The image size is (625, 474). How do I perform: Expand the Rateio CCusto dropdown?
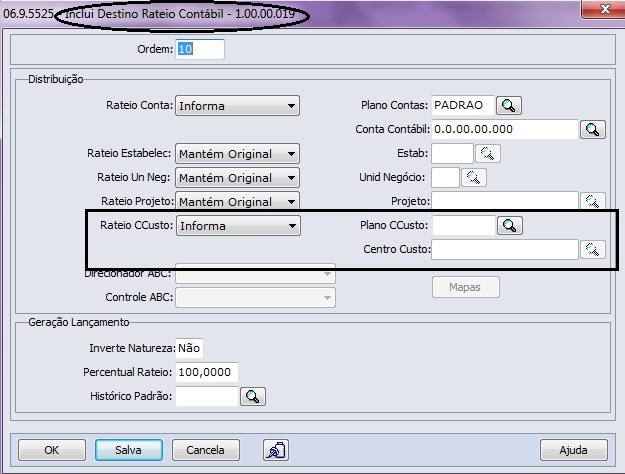238,226
